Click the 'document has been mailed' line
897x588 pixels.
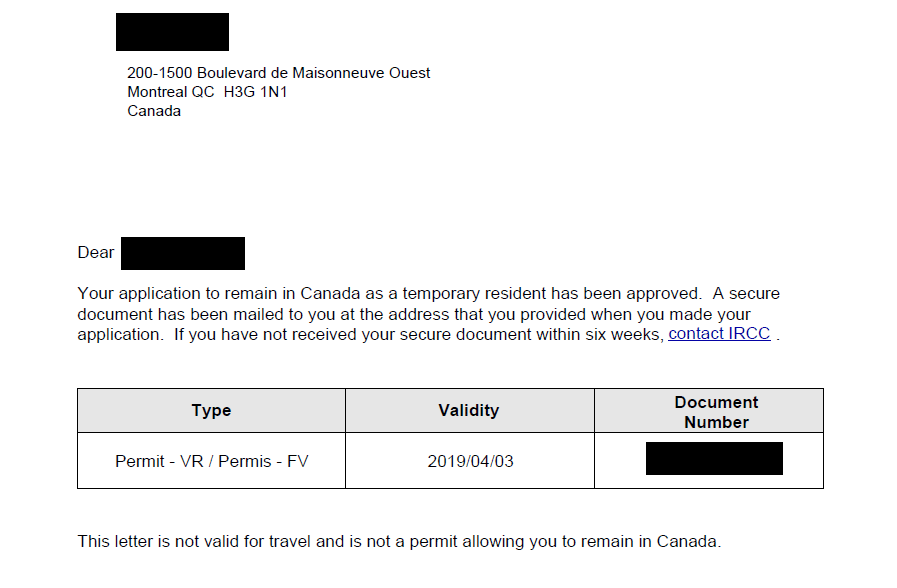point(414,314)
